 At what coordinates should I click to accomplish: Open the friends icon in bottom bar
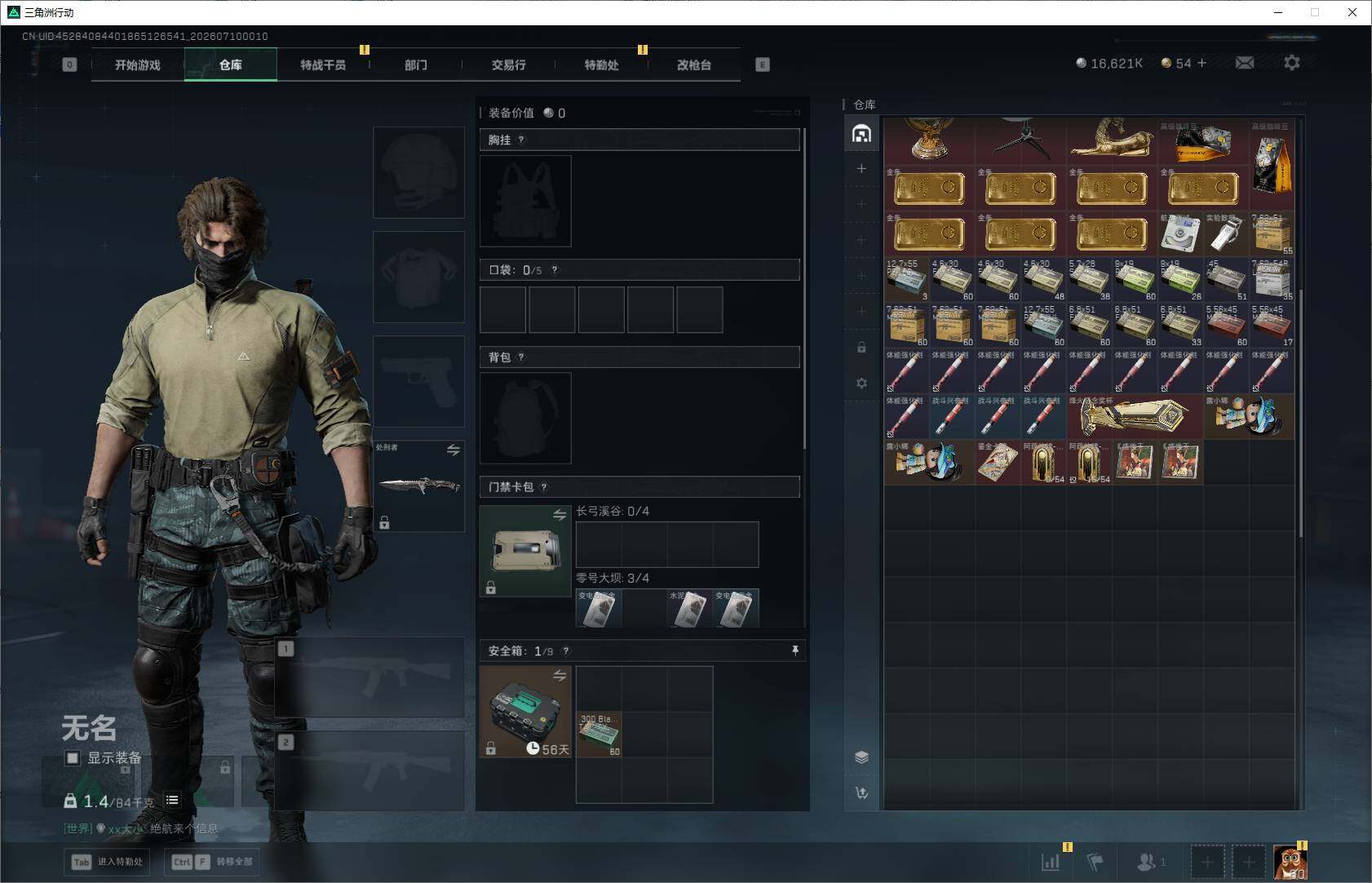[1146, 862]
